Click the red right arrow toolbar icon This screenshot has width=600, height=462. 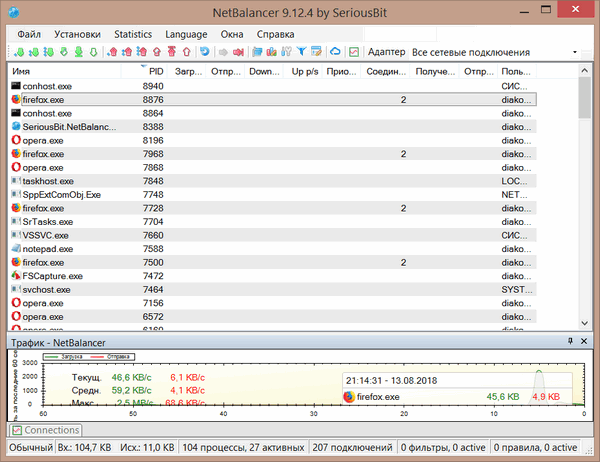(238, 52)
